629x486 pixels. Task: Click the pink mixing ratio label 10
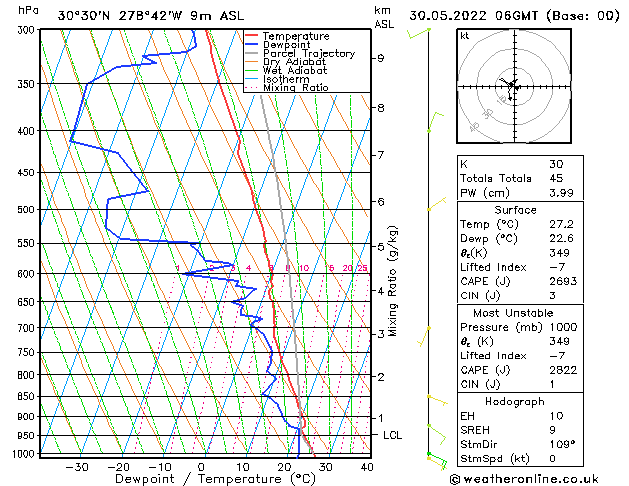(x=304, y=268)
